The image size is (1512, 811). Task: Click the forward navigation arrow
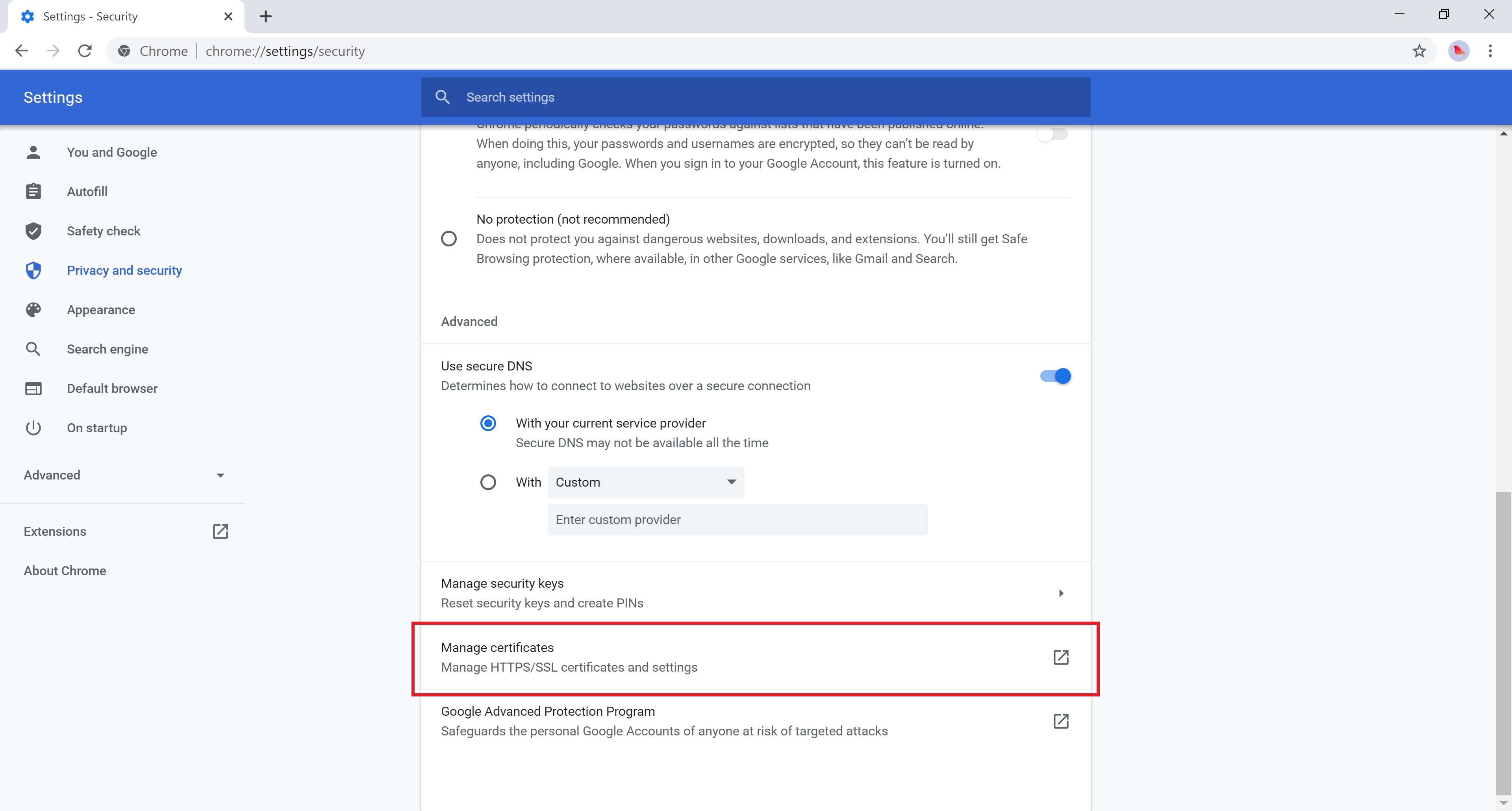(x=54, y=51)
